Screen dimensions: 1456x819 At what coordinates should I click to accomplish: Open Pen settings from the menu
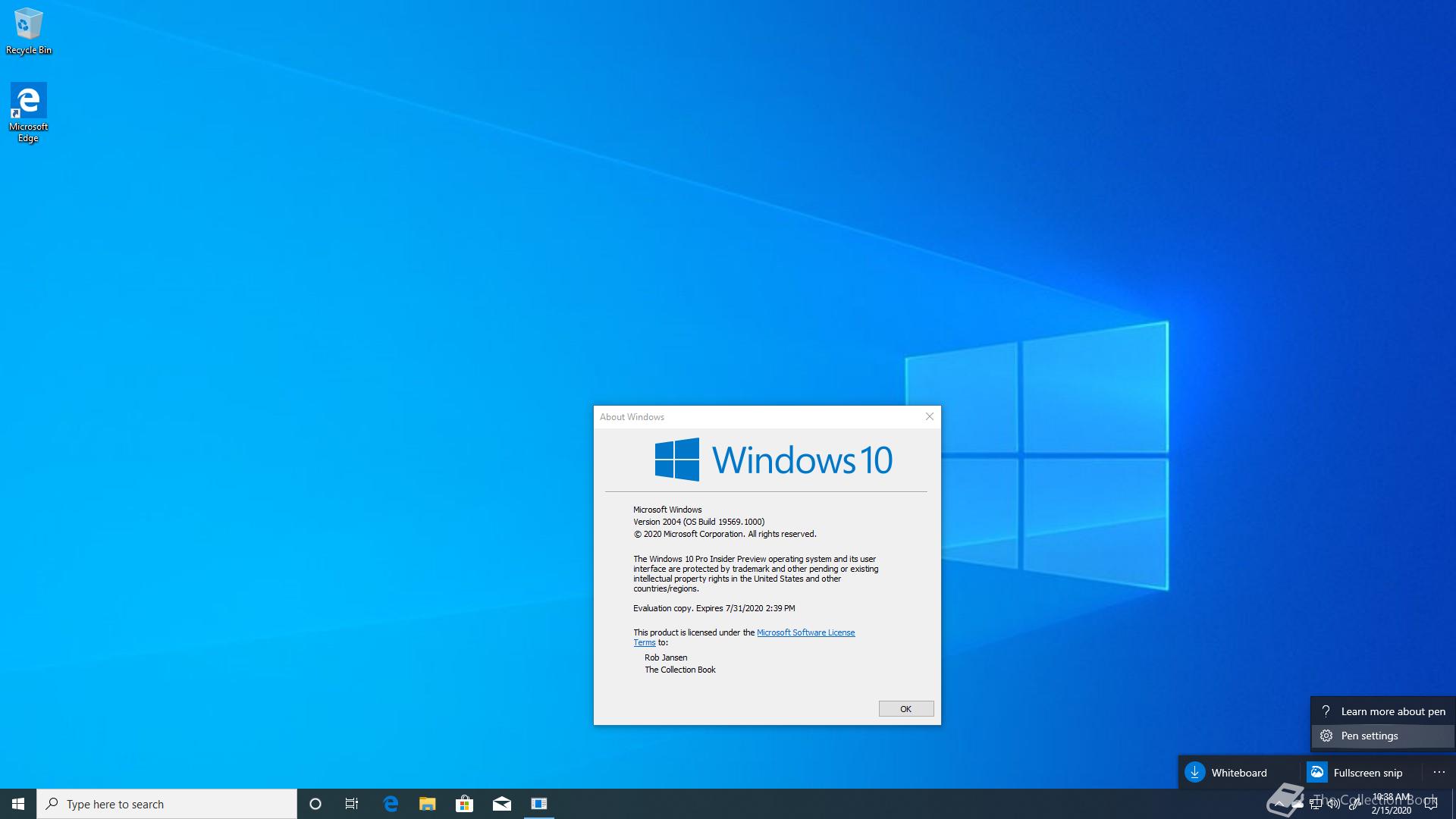point(1382,736)
